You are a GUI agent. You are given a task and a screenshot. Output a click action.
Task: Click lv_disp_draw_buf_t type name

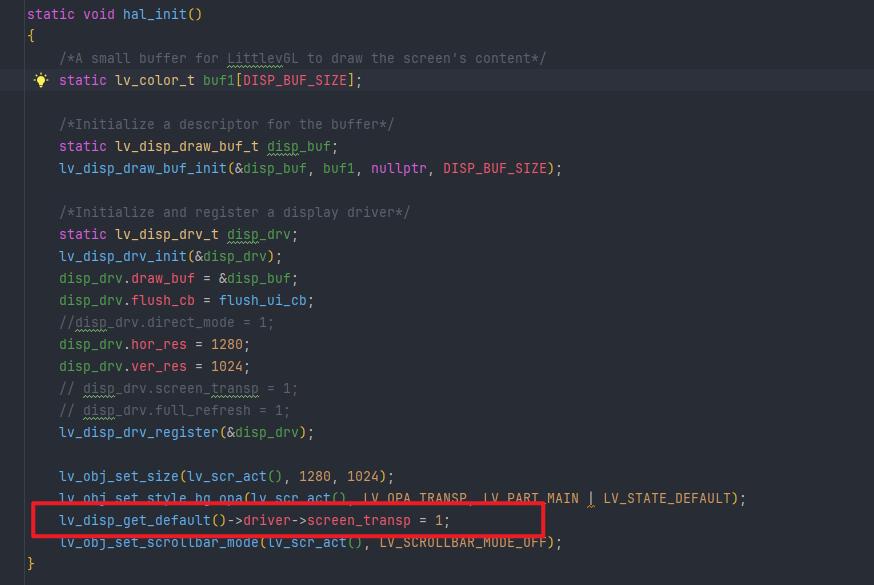187,147
